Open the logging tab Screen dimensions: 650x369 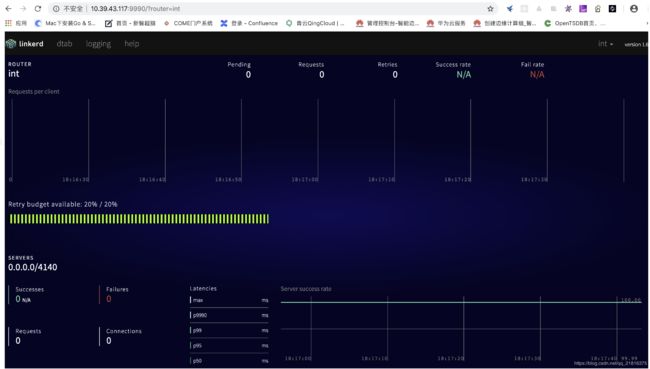pos(98,44)
